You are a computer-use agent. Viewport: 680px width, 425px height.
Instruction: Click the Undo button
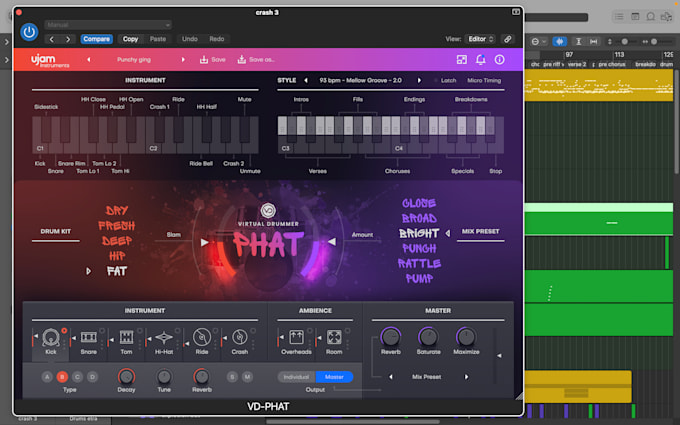pos(190,39)
